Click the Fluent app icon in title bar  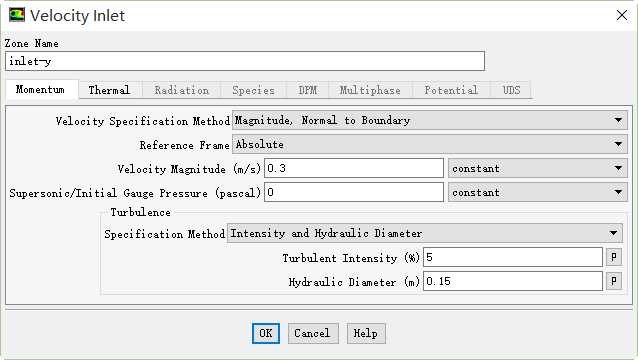[x=17, y=15]
